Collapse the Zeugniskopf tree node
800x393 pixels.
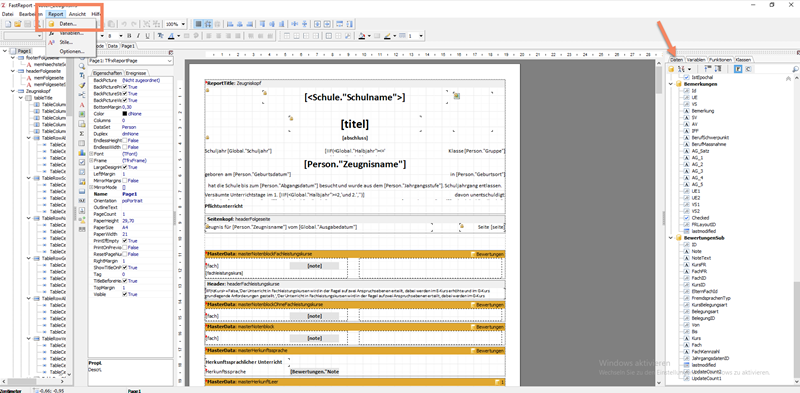13,91
